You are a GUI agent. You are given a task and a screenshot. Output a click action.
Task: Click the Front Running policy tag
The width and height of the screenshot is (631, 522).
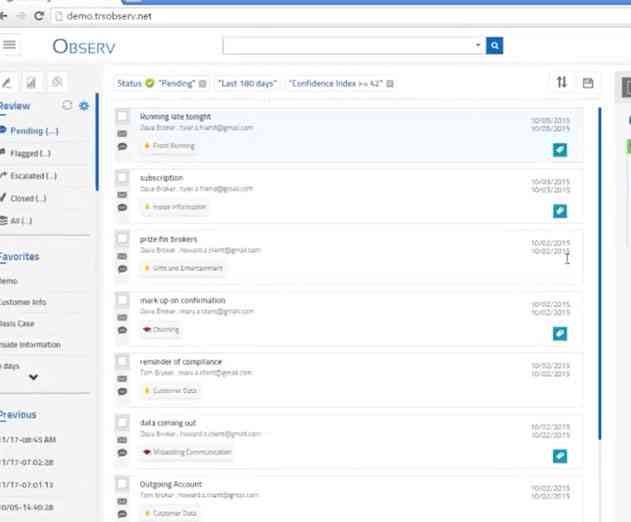(169, 146)
